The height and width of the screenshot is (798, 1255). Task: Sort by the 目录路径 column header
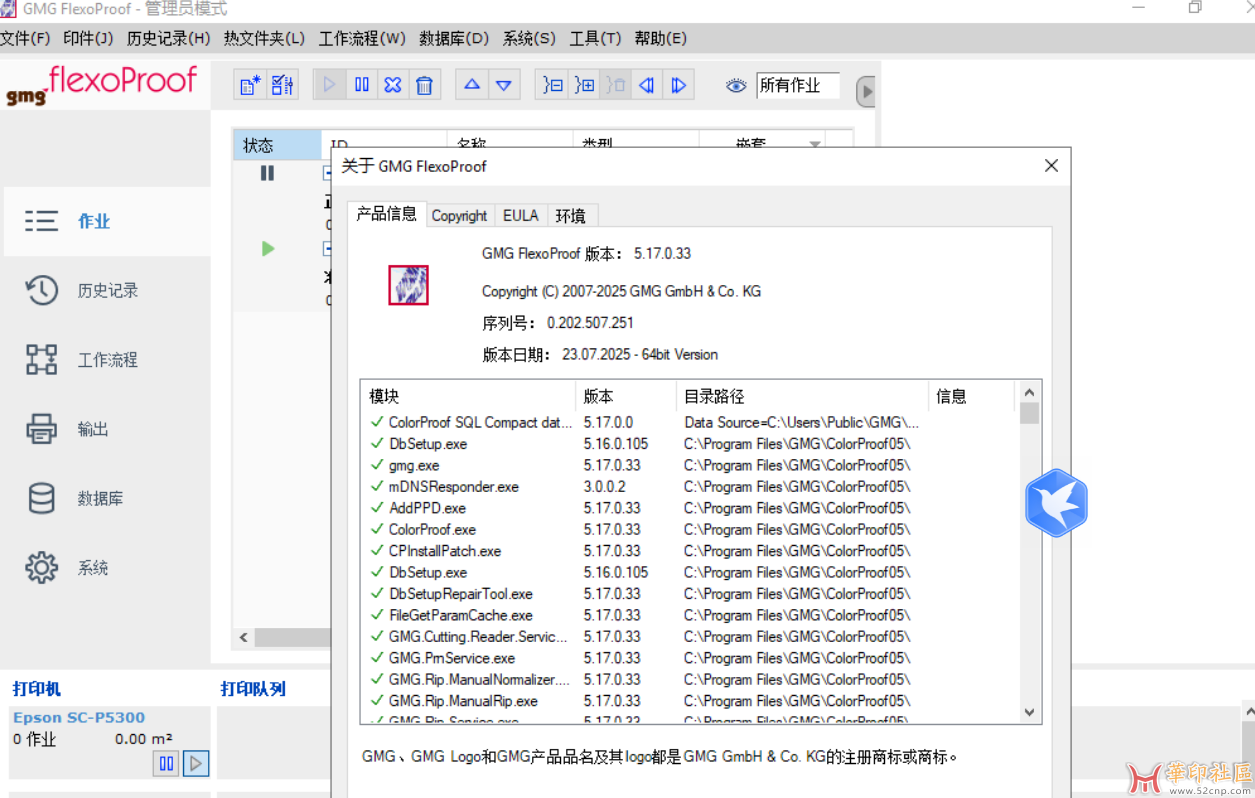pos(802,396)
